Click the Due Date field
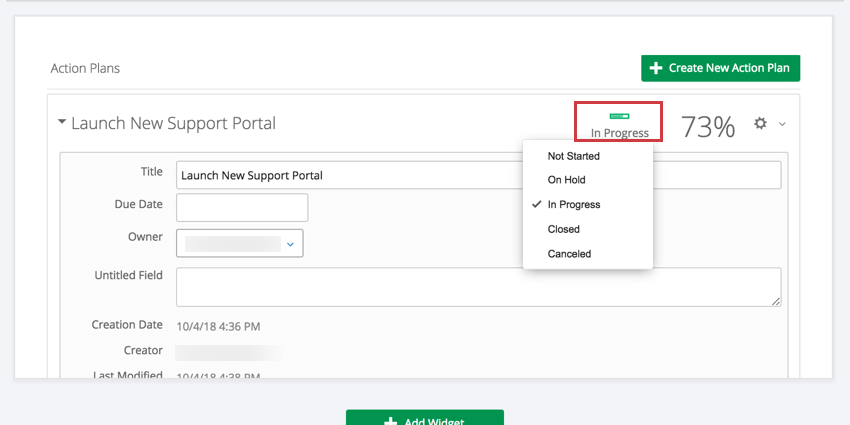Image resolution: width=850 pixels, height=425 pixels. coord(242,208)
